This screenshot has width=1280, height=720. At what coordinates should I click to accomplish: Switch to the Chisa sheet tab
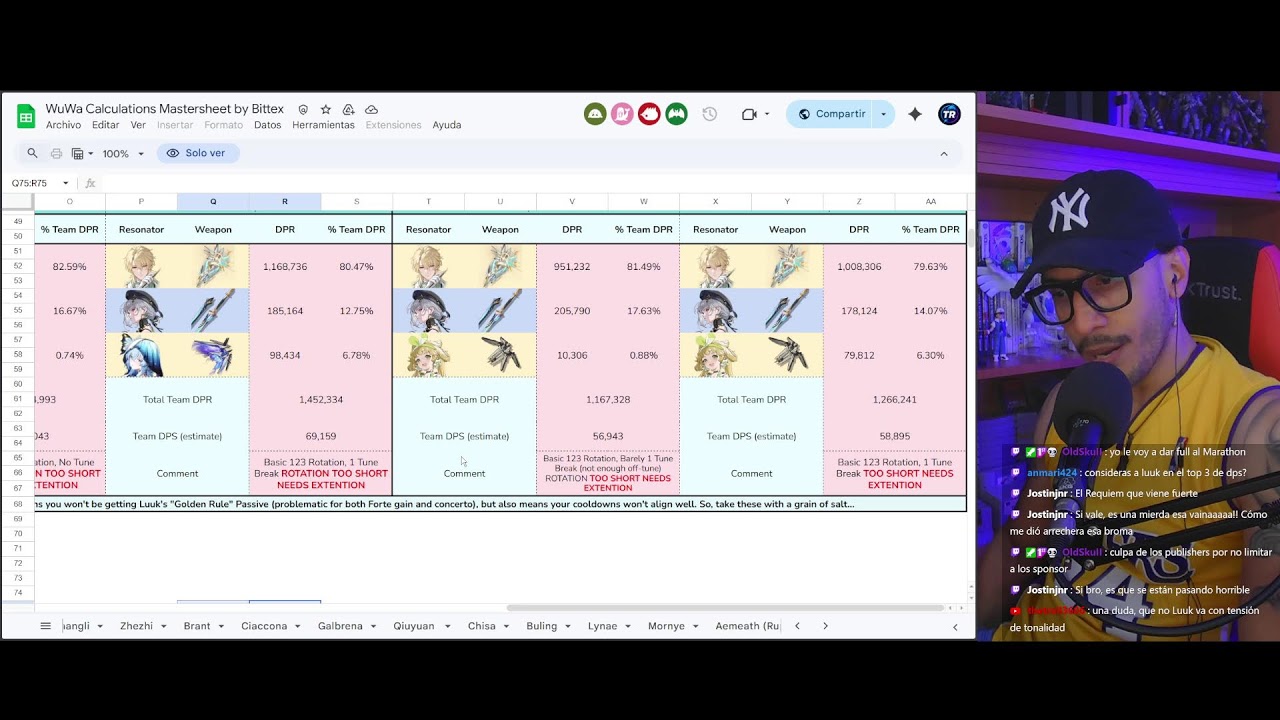click(x=481, y=626)
